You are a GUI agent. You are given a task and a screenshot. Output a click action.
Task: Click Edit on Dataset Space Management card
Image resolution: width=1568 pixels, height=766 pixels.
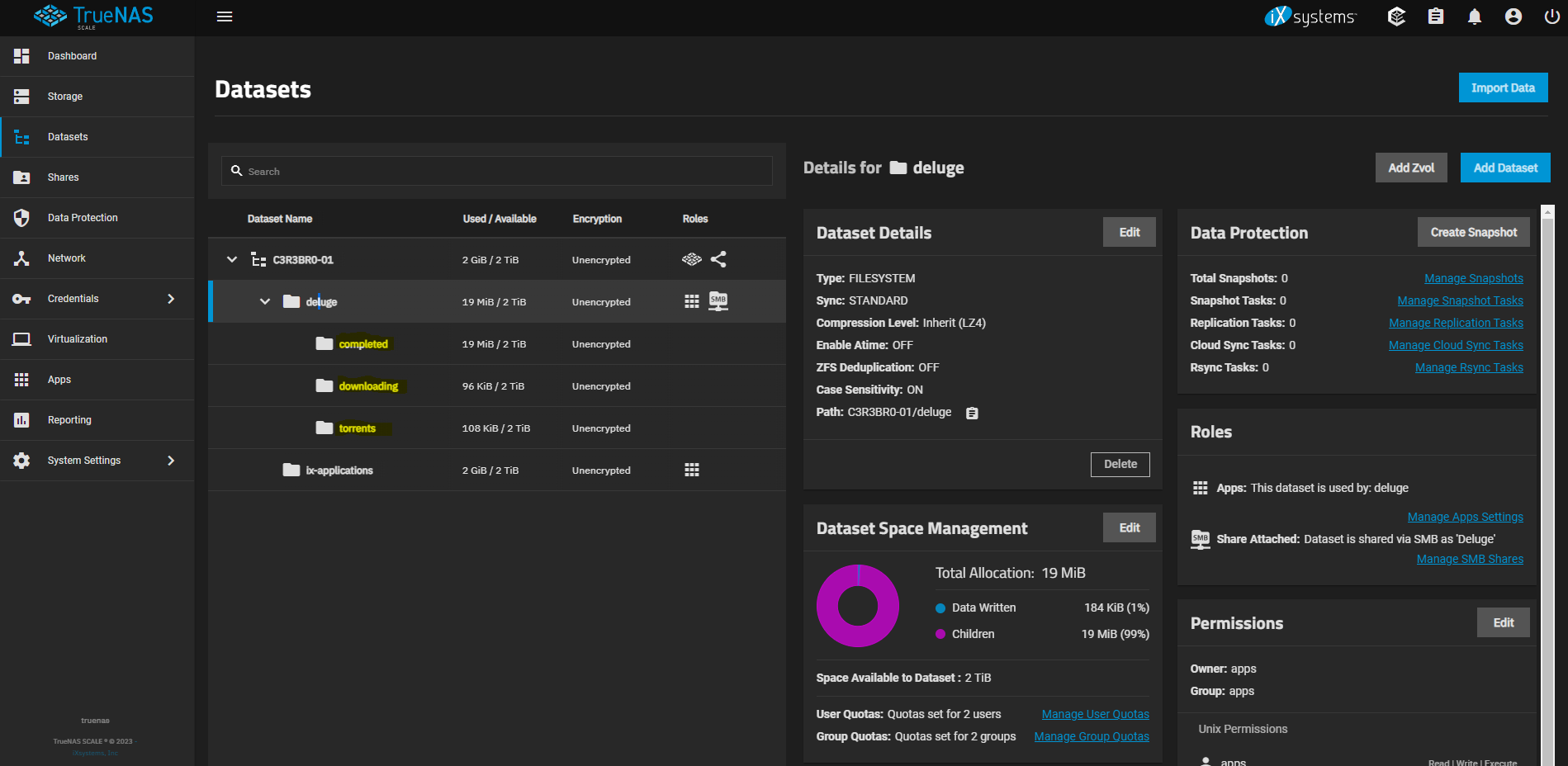(1130, 527)
